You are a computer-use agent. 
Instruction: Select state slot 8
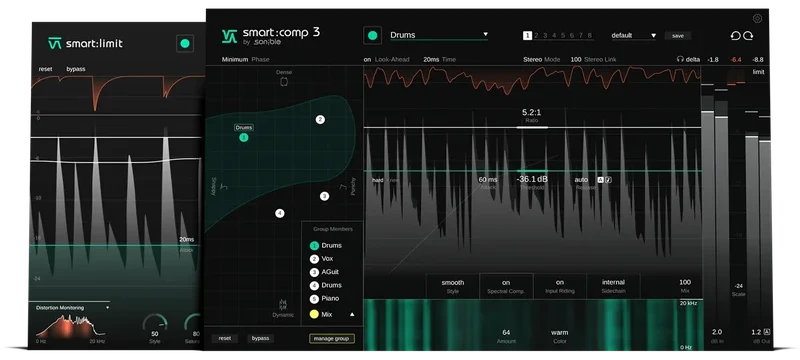[590, 35]
